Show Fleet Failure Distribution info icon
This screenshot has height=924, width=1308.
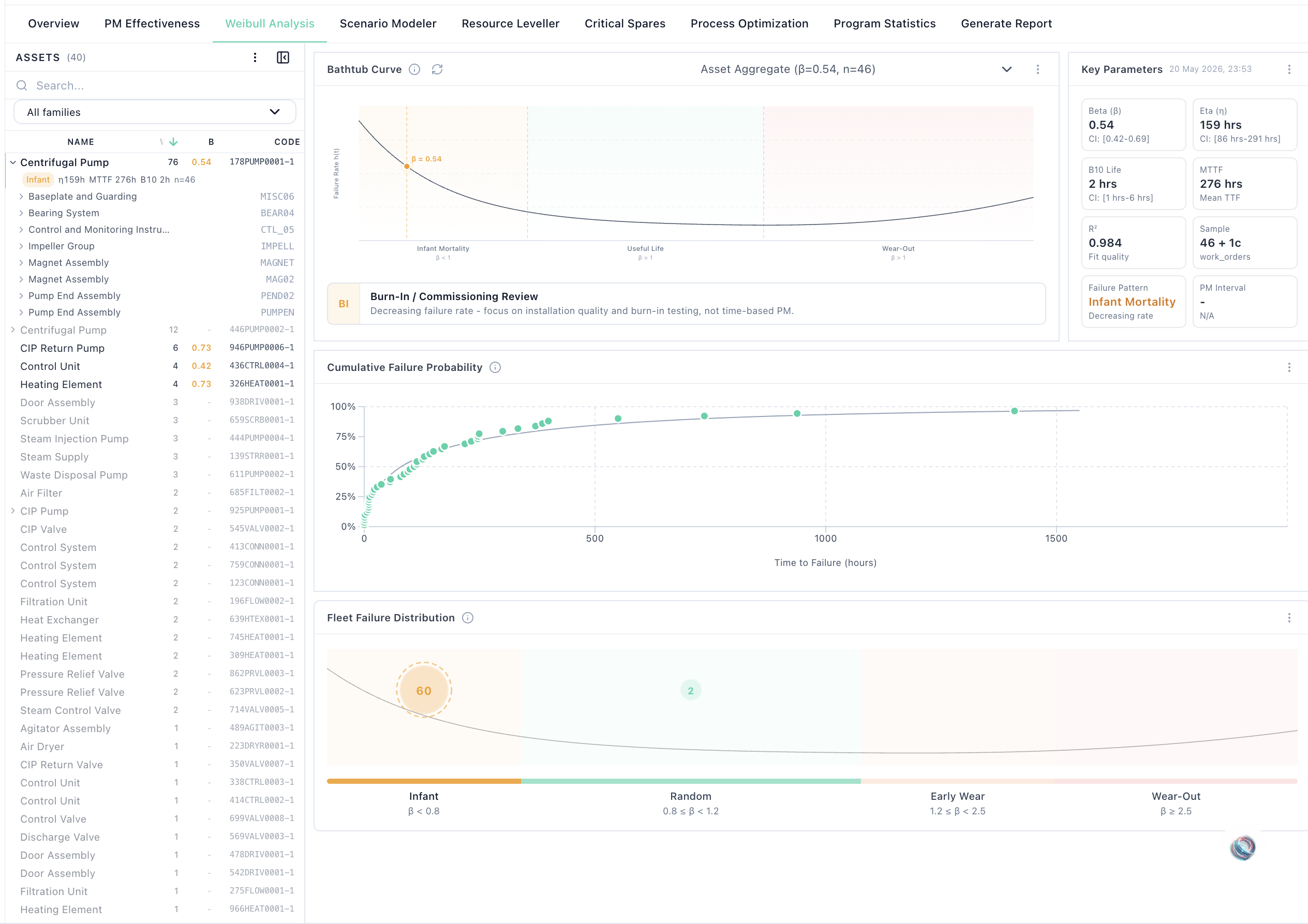(x=468, y=618)
